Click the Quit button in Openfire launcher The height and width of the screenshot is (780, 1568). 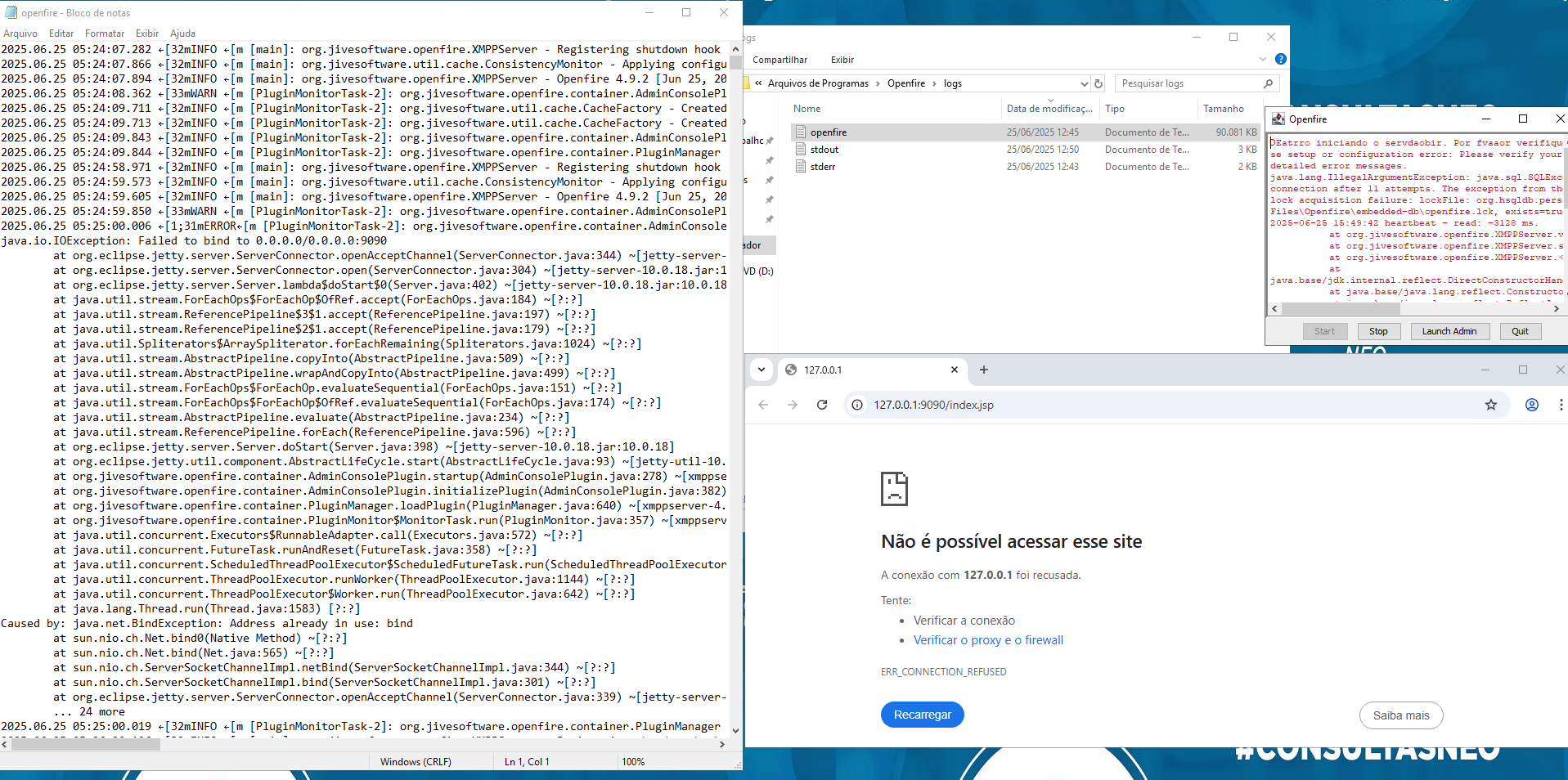tap(1520, 331)
